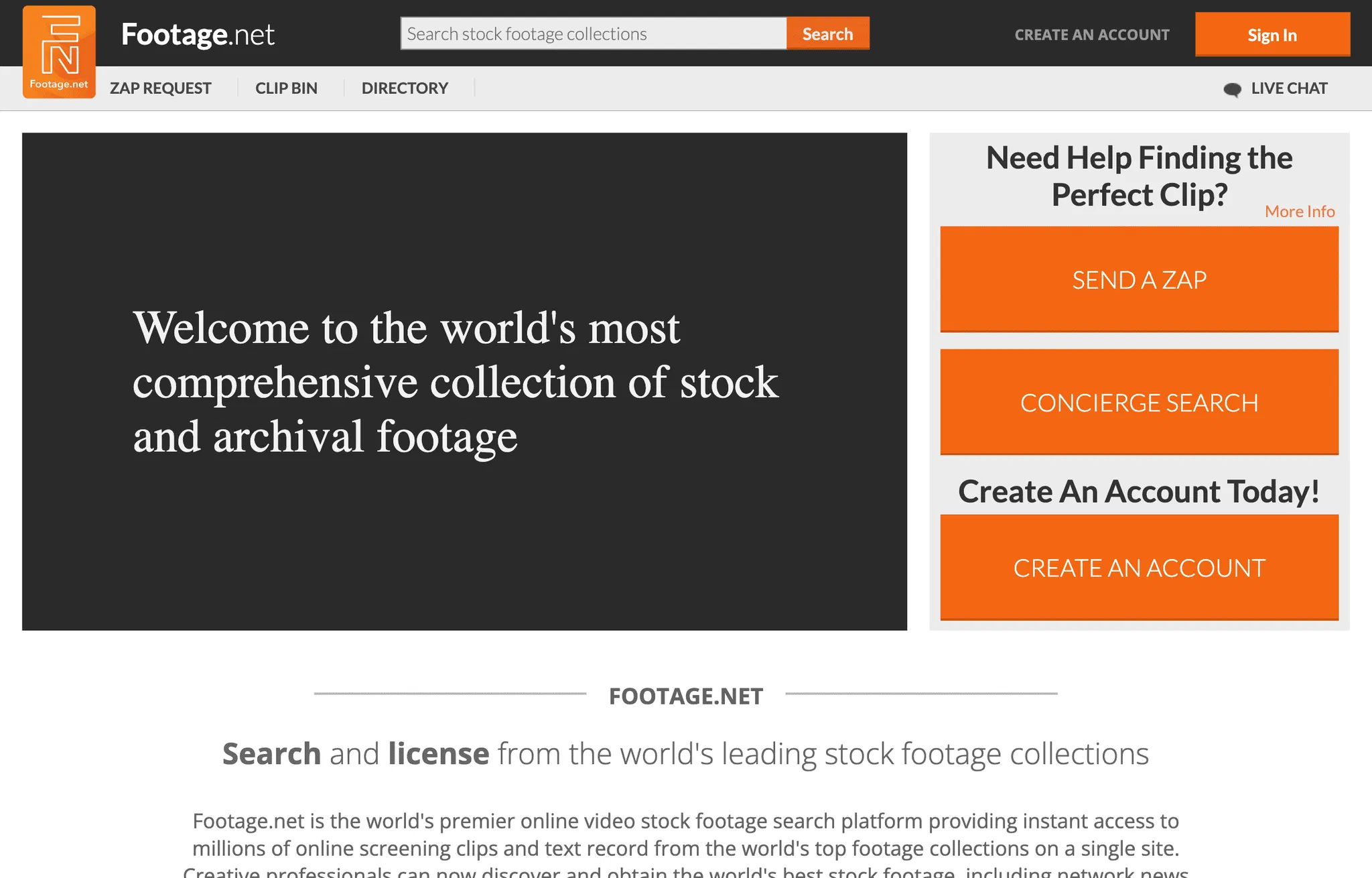The width and height of the screenshot is (1372, 878).
Task: Click the welcome banner hero image
Action: (464, 381)
